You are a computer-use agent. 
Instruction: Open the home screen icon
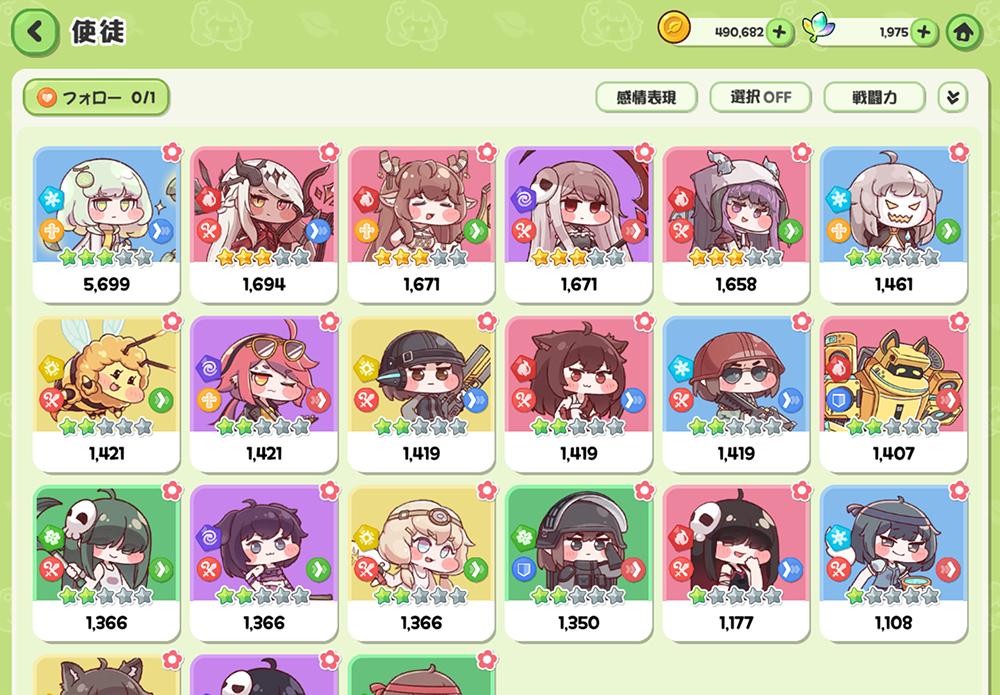coord(964,31)
